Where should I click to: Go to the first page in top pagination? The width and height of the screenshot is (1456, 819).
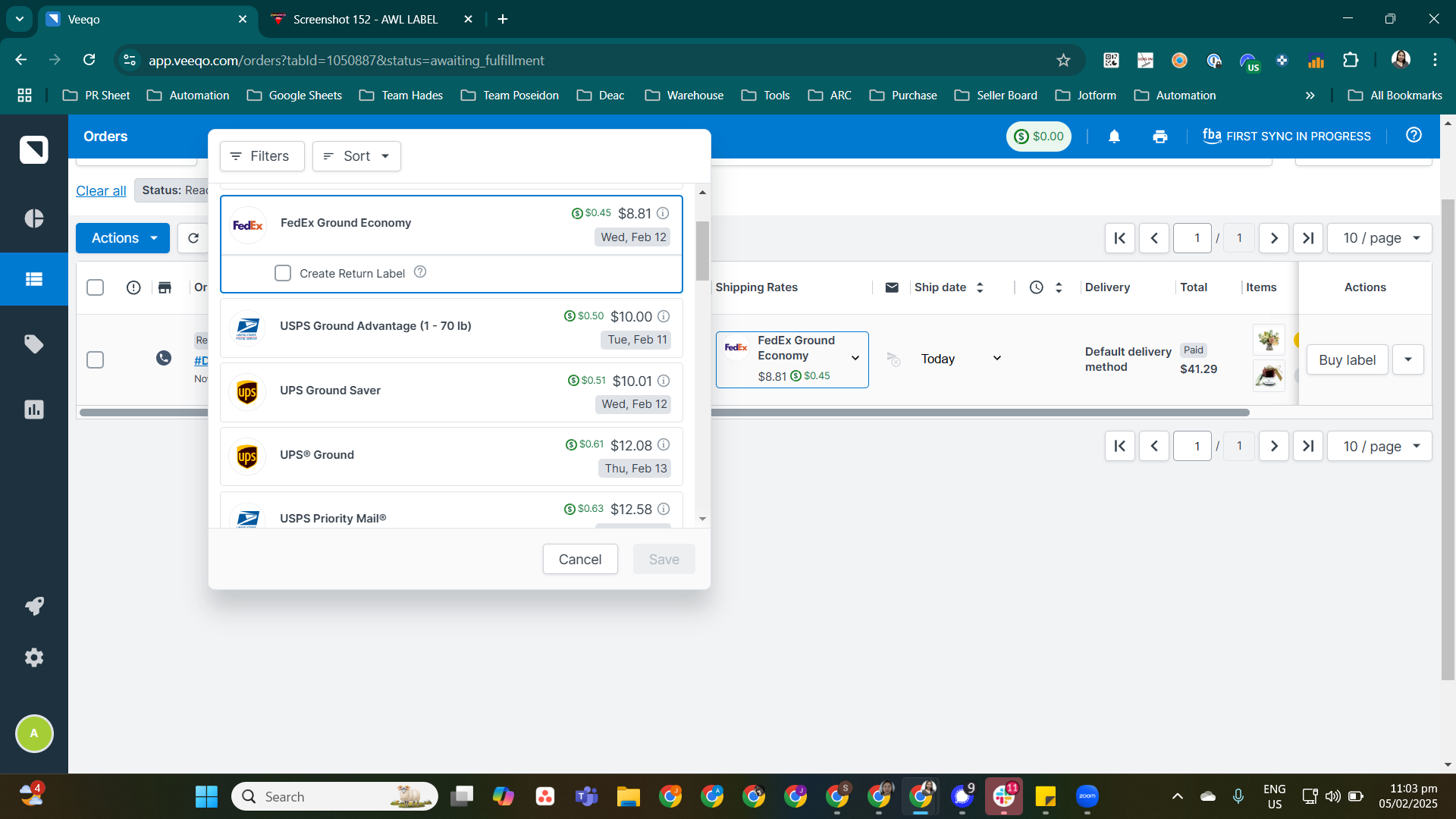1120,238
